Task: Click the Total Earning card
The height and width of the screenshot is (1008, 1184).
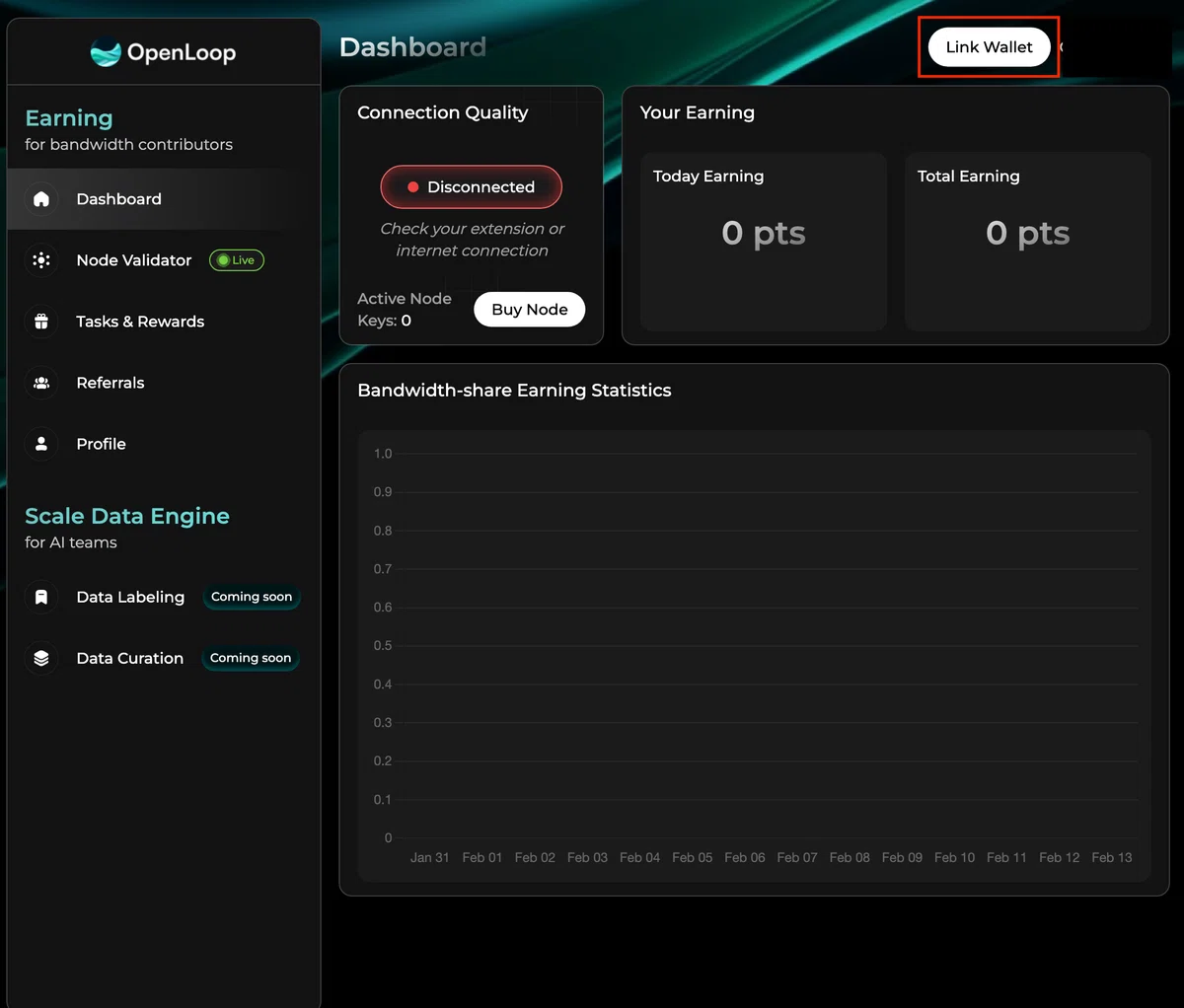Action: point(1028,242)
